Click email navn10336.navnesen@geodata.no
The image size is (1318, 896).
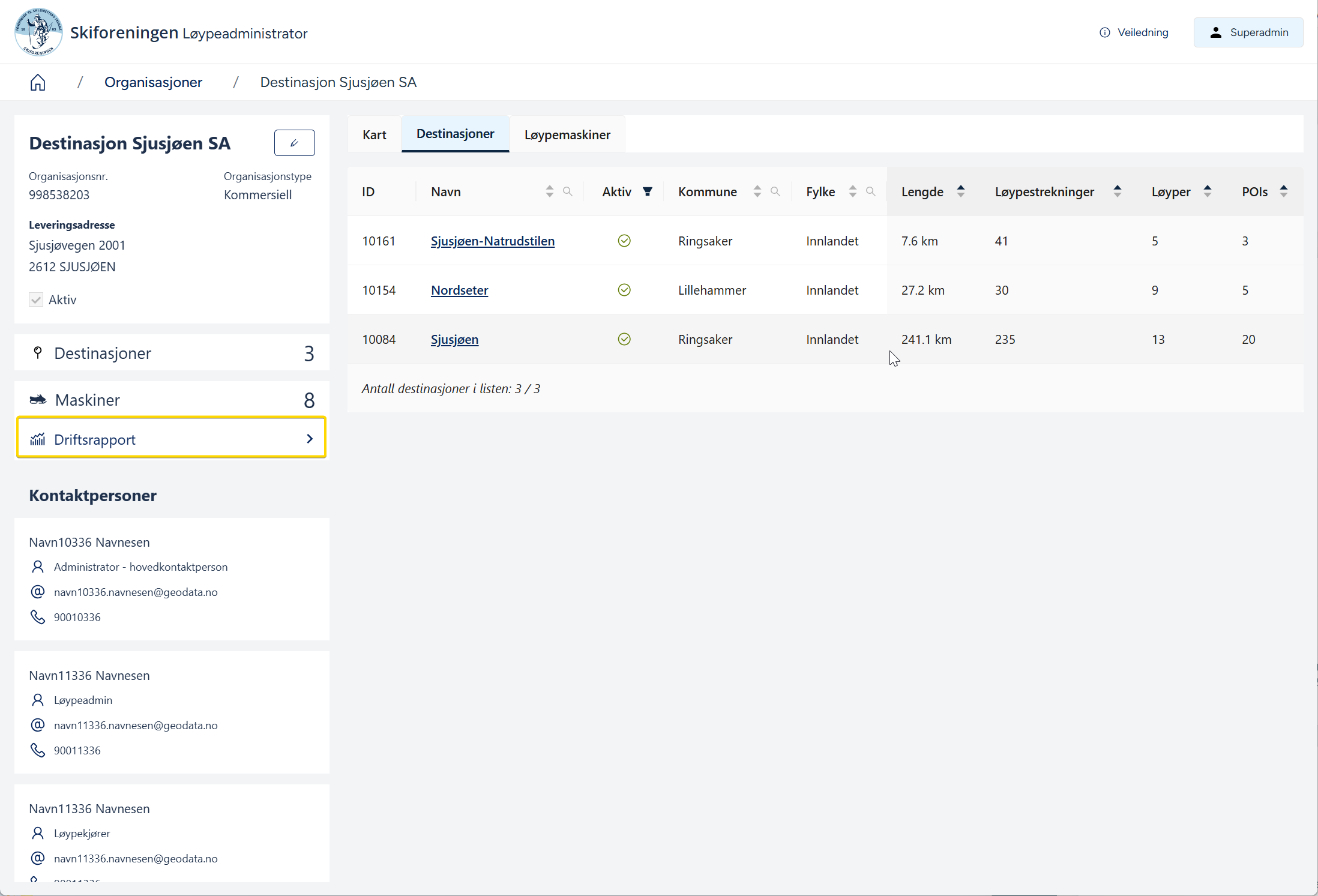point(136,592)
